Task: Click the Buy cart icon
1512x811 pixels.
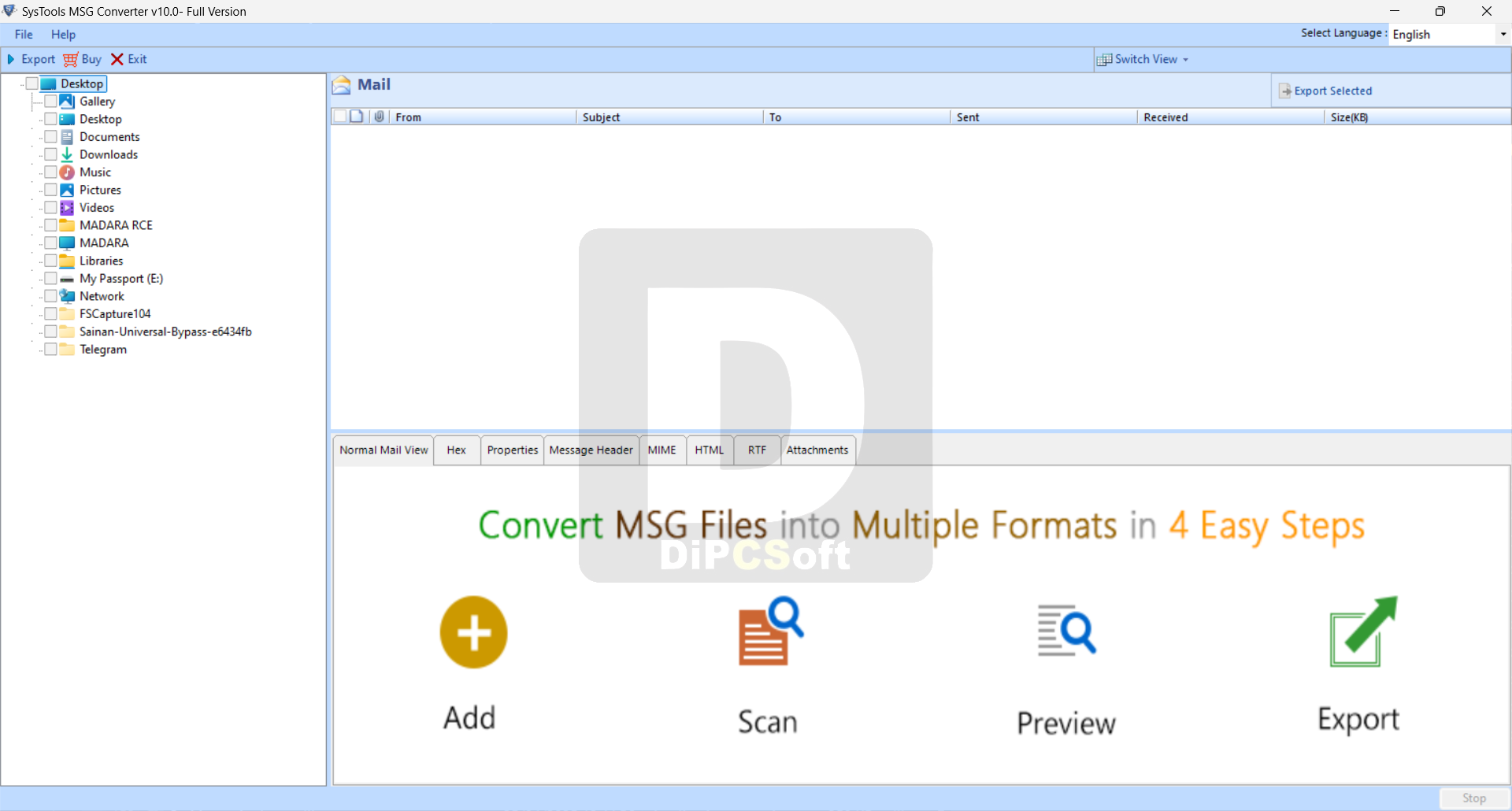Action: click(70, 60)
